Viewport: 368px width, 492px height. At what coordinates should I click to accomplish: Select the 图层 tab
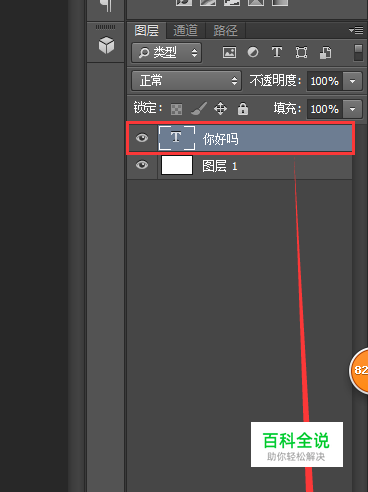pyautogui.click(x=147, y=31)
